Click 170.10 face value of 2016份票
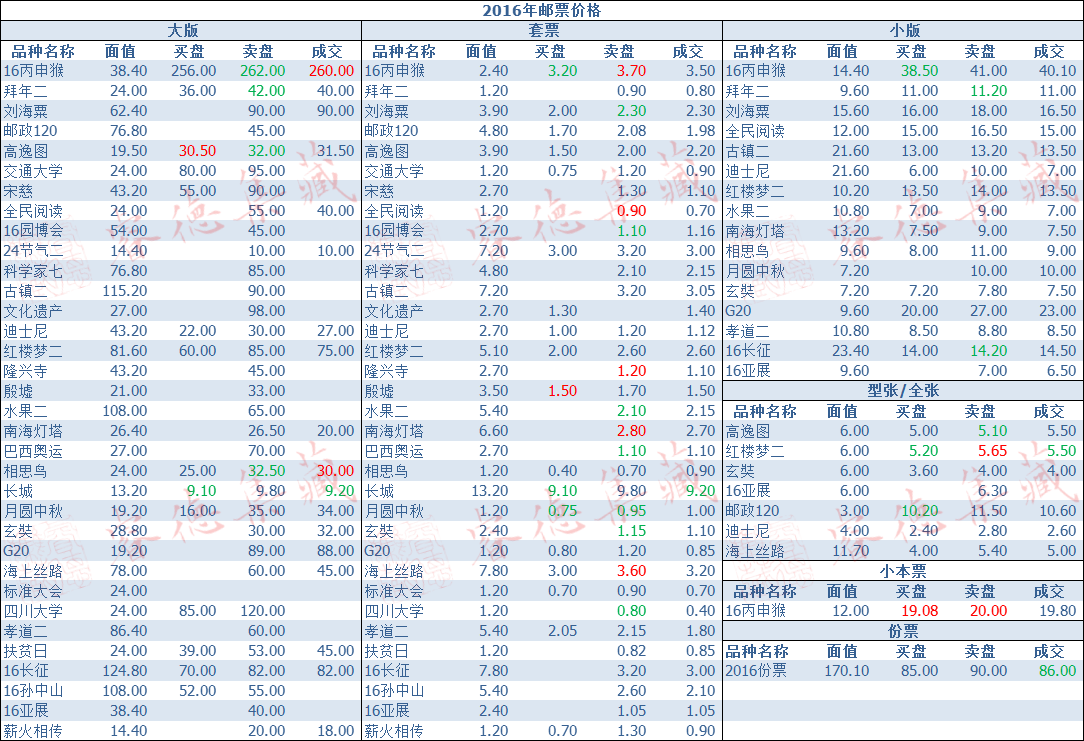The image size is (1084, 741). click(x=847, y=670)
